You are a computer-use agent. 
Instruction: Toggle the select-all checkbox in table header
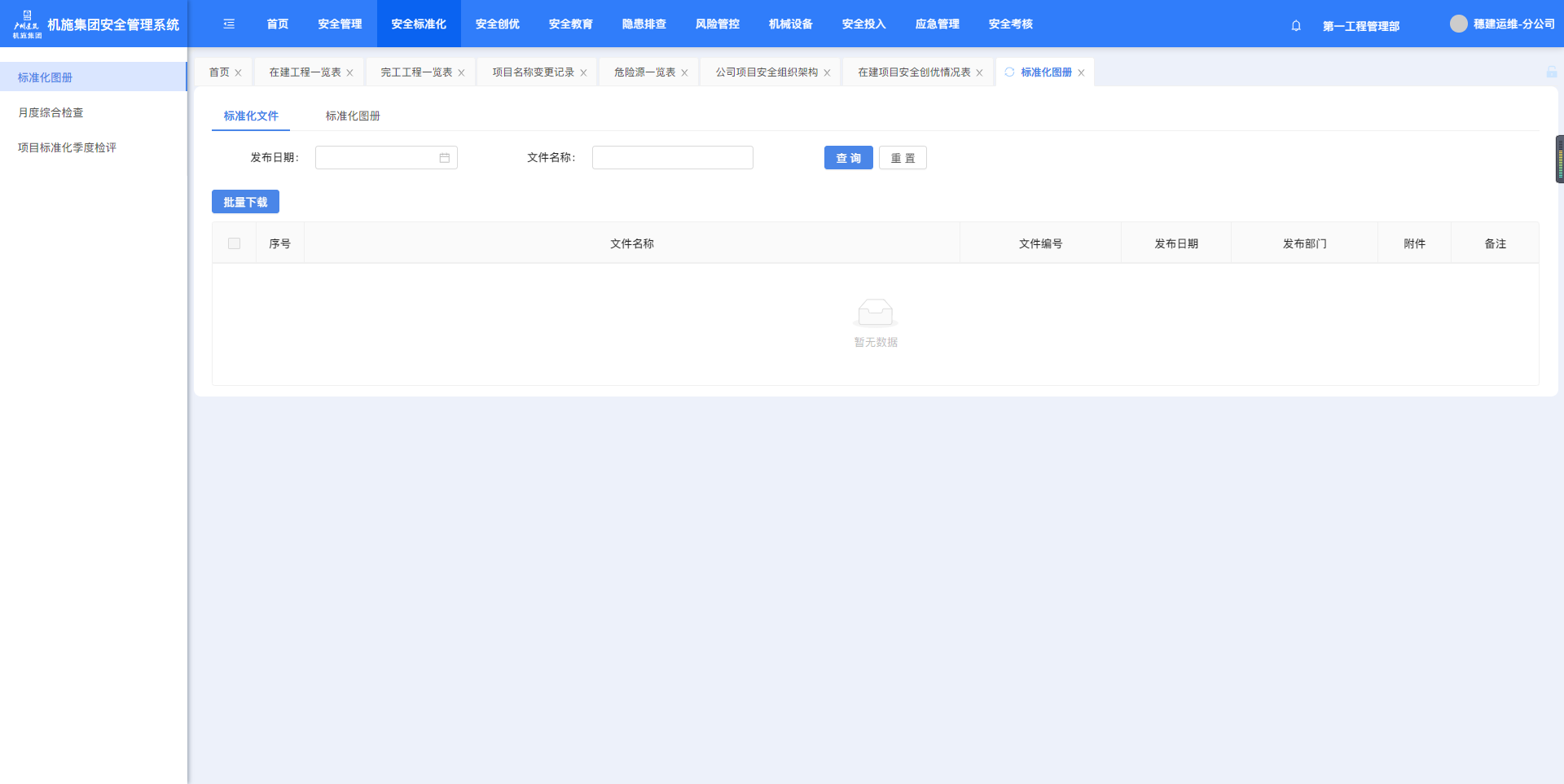tap(235, 243)
